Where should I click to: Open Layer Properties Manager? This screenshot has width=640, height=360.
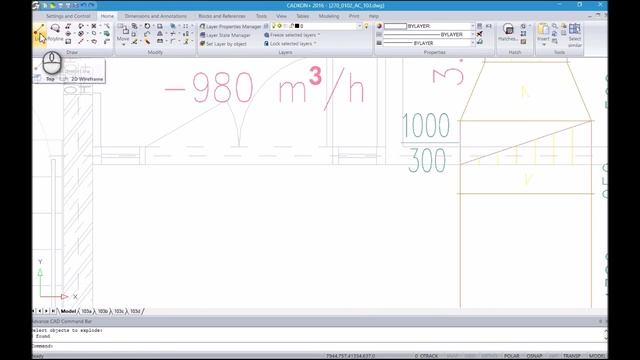pyautogui.click(x=230, y=27)
